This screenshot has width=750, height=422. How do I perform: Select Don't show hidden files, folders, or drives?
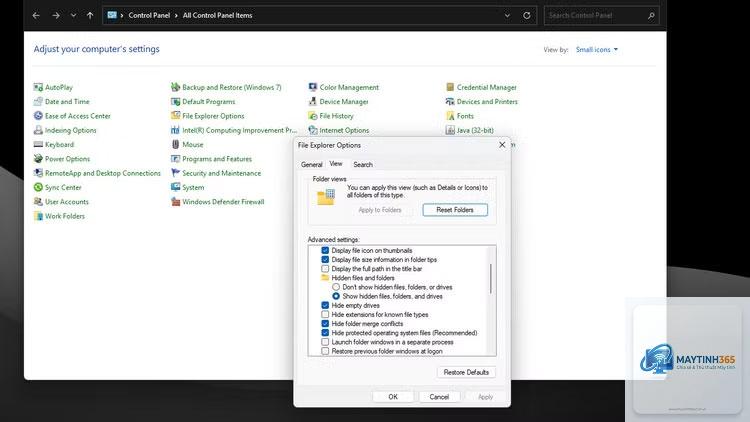(x=336, y=287)
